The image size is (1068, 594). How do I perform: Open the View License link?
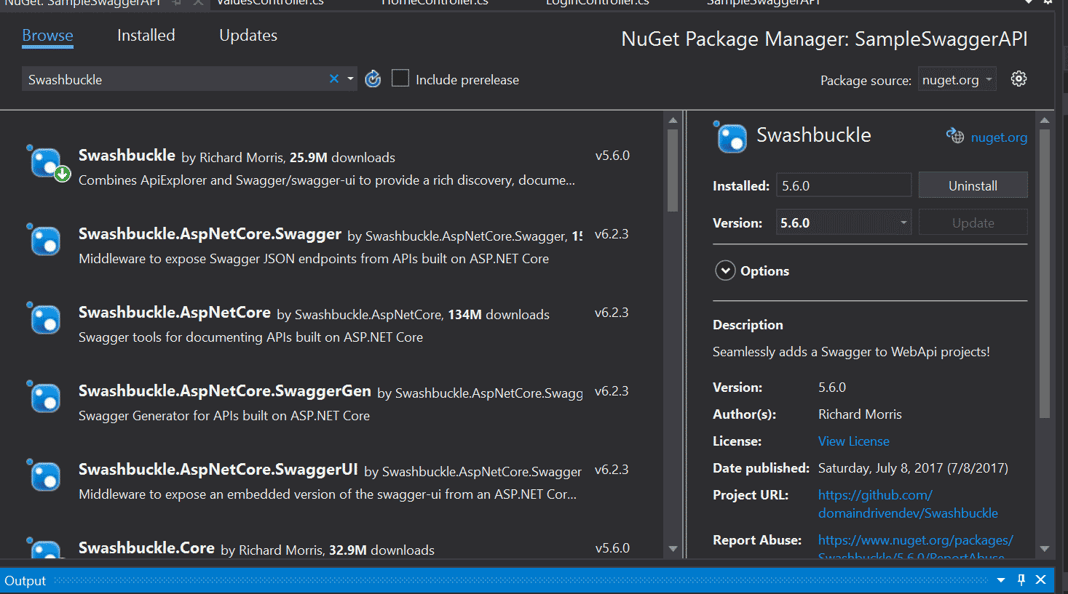(853, 441)
